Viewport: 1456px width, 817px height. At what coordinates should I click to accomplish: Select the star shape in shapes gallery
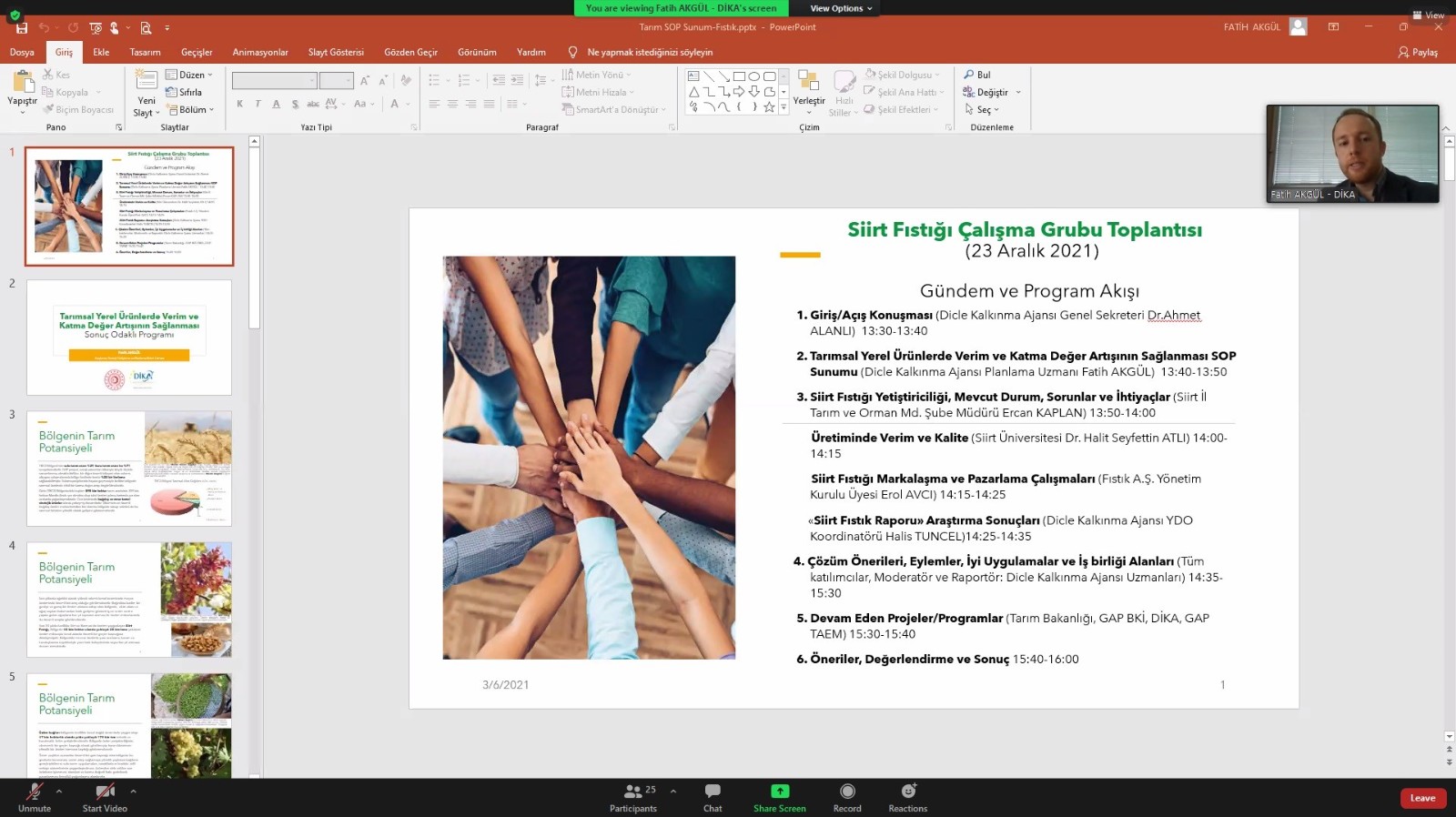[x=769, y=106]
